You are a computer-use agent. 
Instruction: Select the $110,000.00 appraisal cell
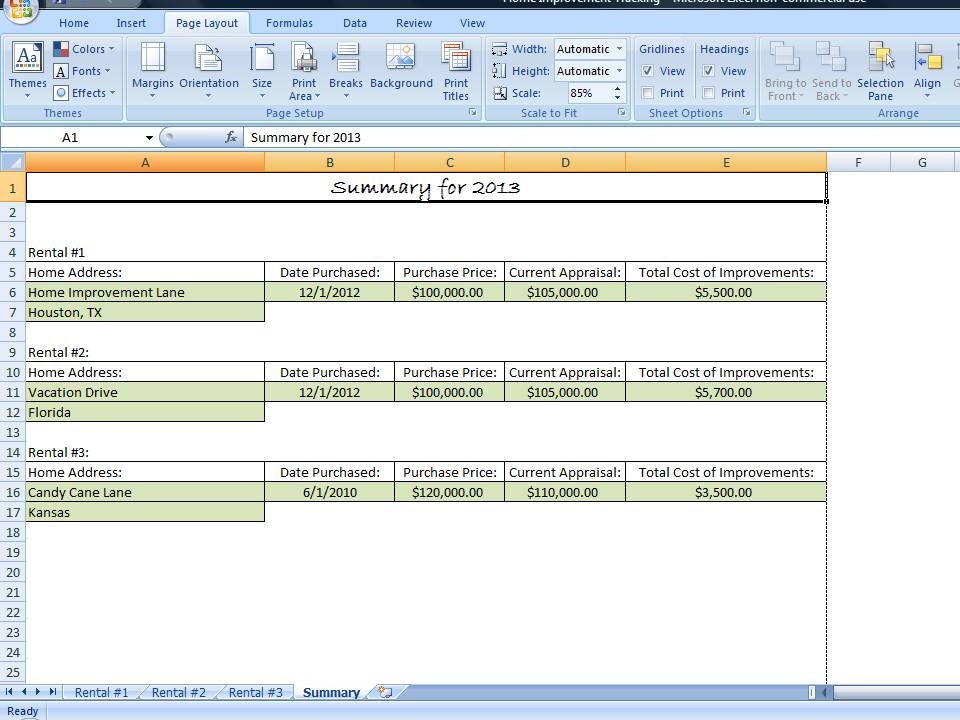click(x=565, y=492)
